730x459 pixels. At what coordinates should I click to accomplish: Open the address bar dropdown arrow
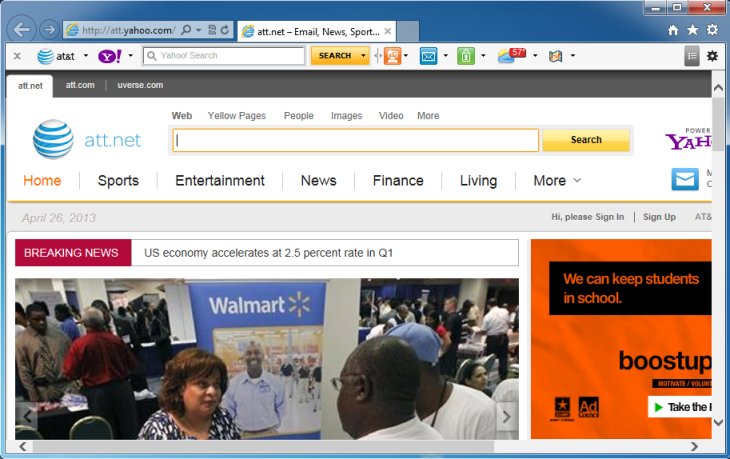click(x=198, y=30)
